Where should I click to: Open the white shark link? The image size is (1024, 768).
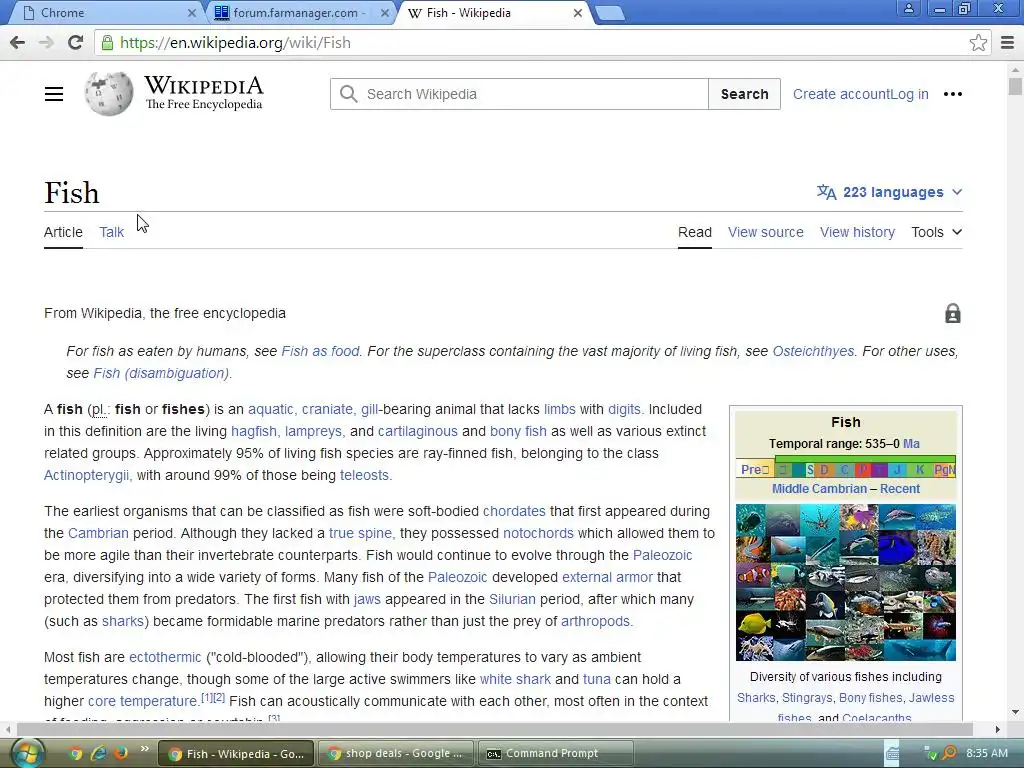pos(515,680)
